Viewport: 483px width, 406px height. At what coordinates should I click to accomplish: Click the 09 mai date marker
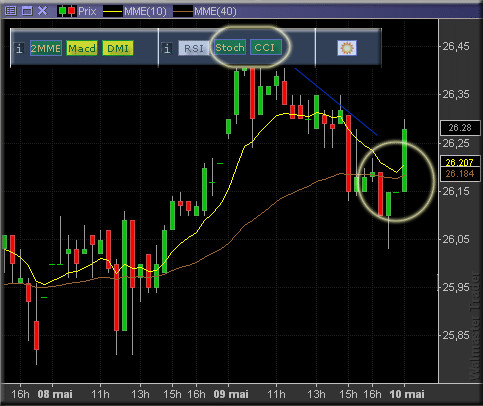point(231,394)
